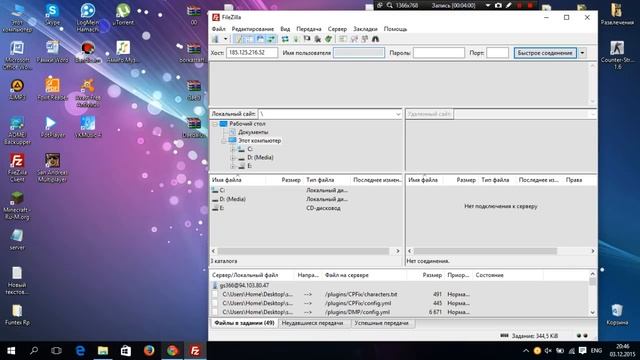The height and width of the screenshot is (360, 640).
Task: Open Firefox from the taskbar
Action: click(x=149, y=351)
